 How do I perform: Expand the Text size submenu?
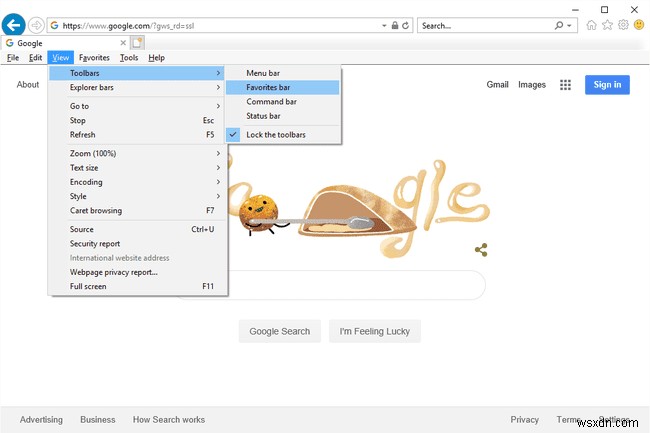(x=138, y=168)
